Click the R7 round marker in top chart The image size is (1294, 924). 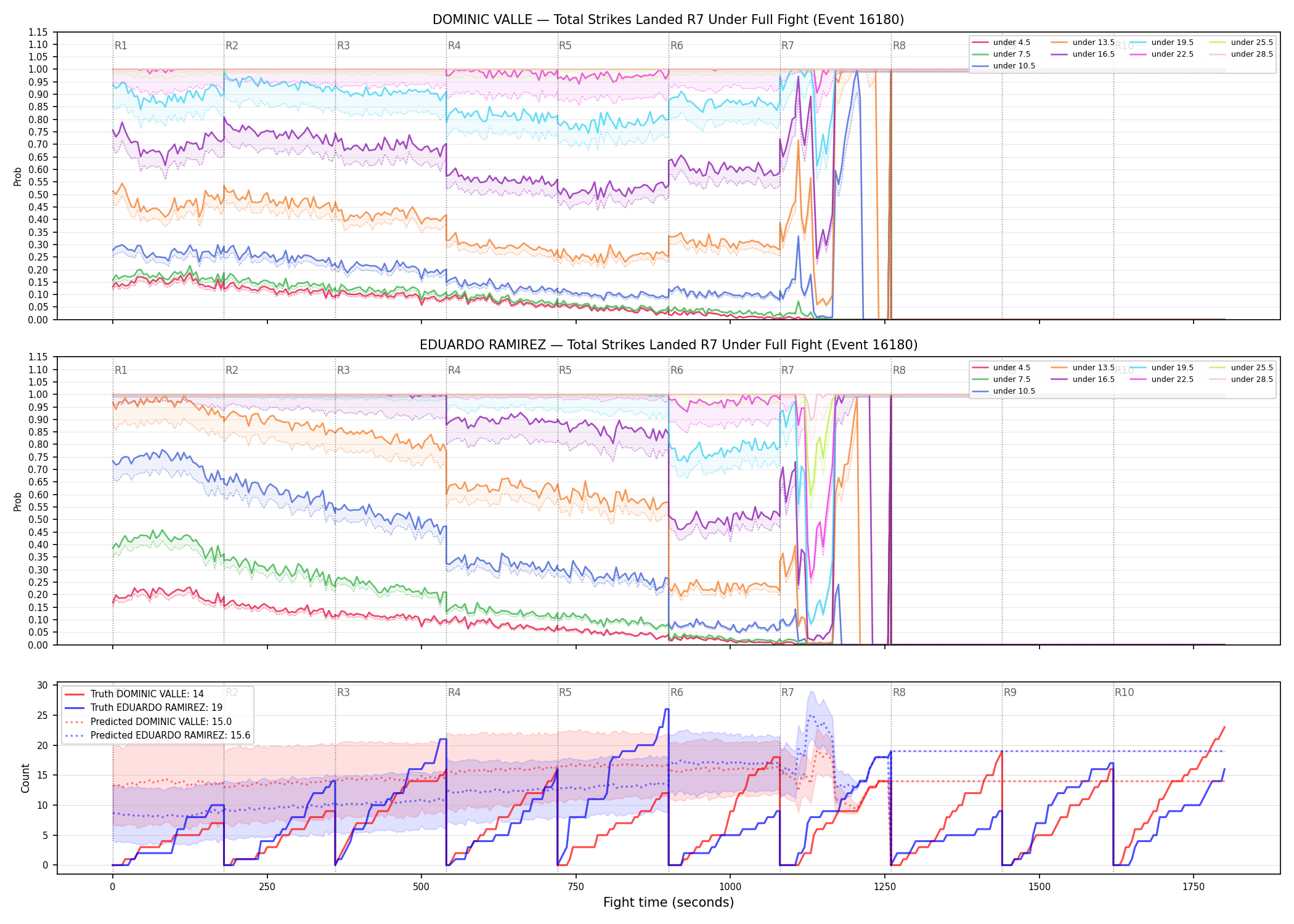(x=787, y=46)
